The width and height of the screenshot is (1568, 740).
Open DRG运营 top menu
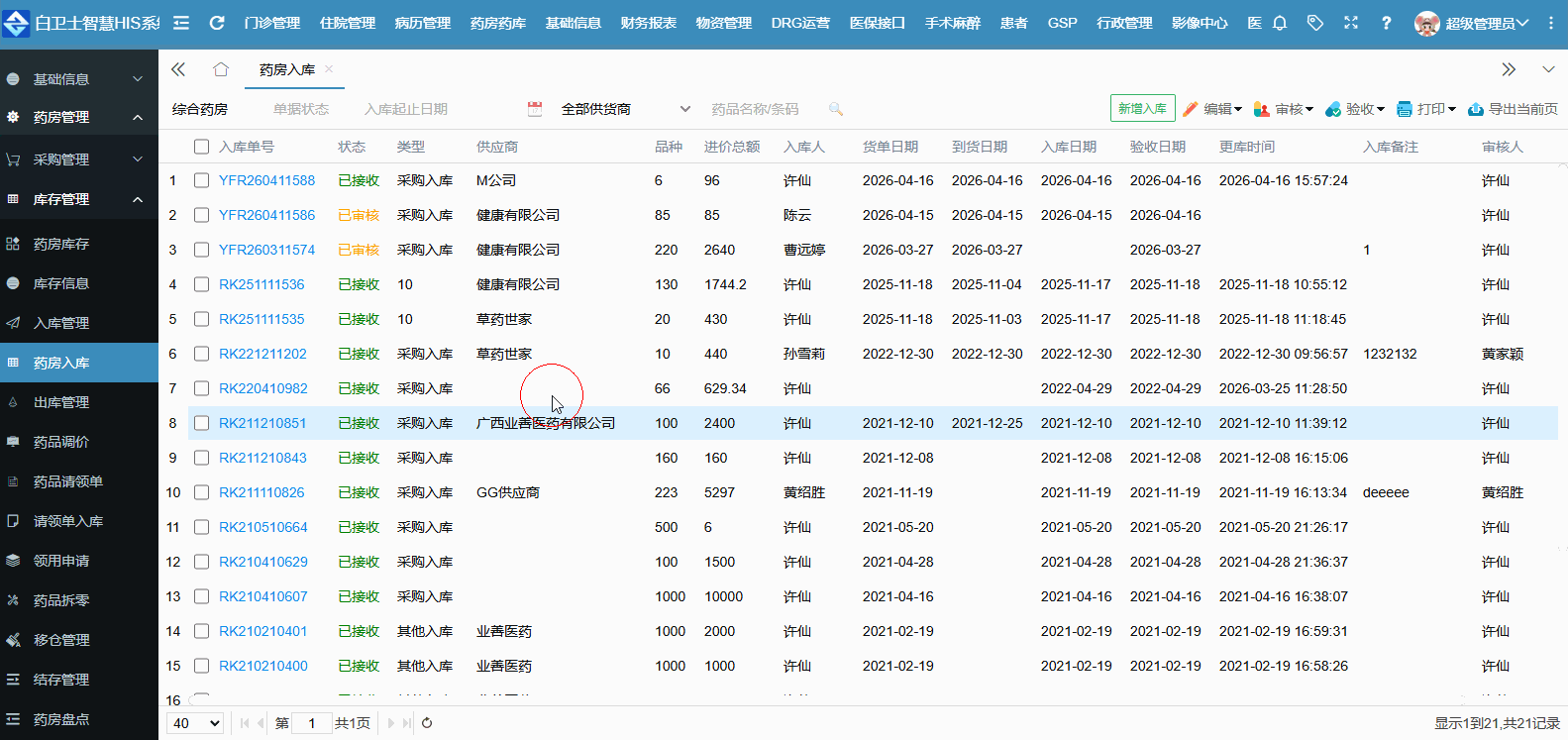[800, 23]
